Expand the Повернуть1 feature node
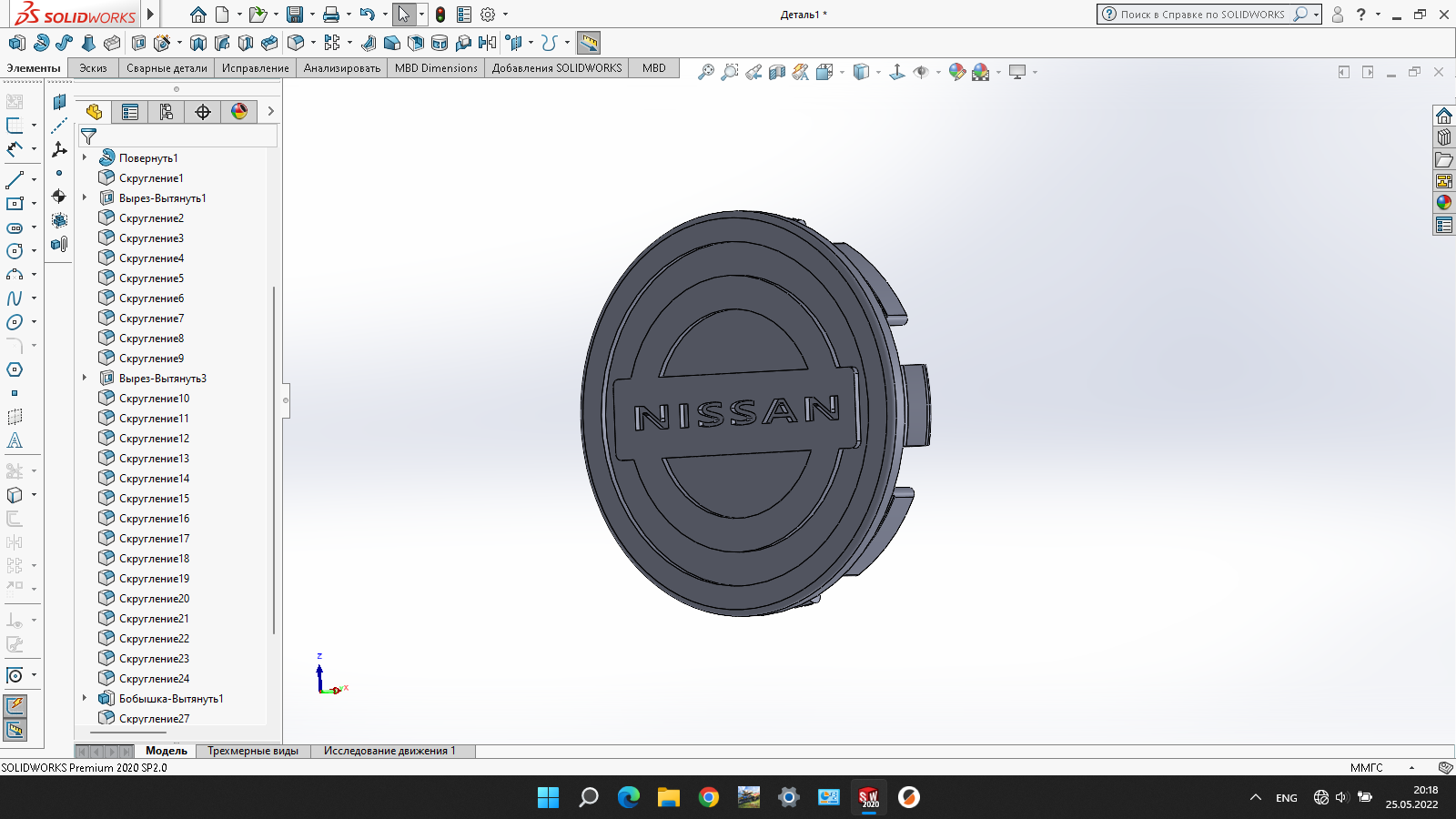 click(85, 157)
